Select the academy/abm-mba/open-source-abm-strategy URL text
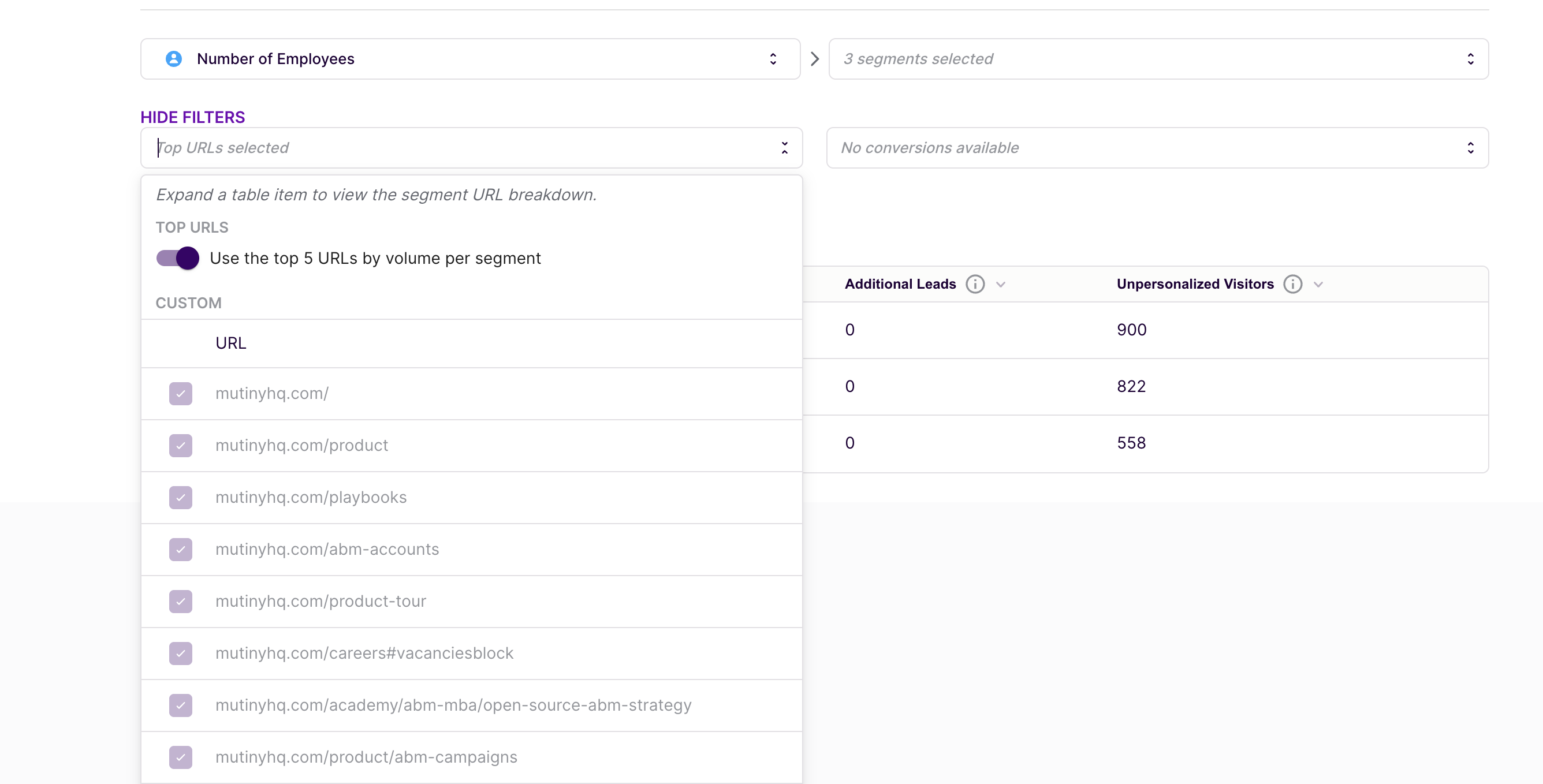 (453, 705)
